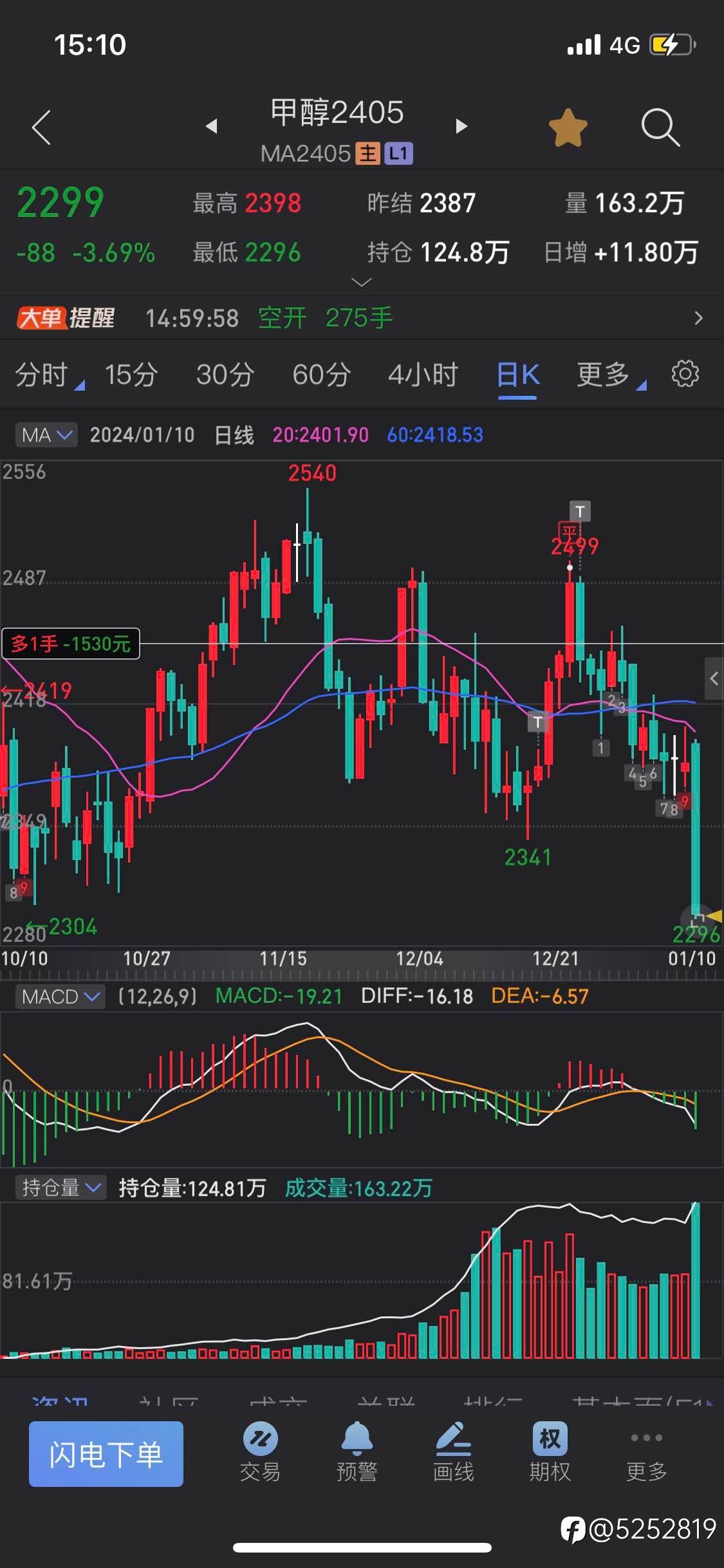Tap the back arrow icon
The width and height of the screenshot is (724, 1568).
[x=41, y=127]
